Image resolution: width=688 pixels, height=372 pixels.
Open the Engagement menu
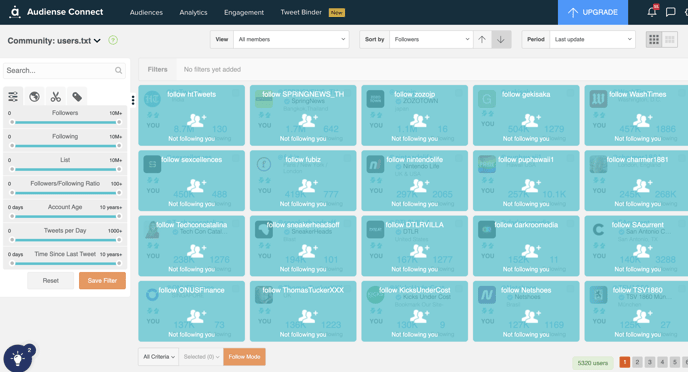244,12
